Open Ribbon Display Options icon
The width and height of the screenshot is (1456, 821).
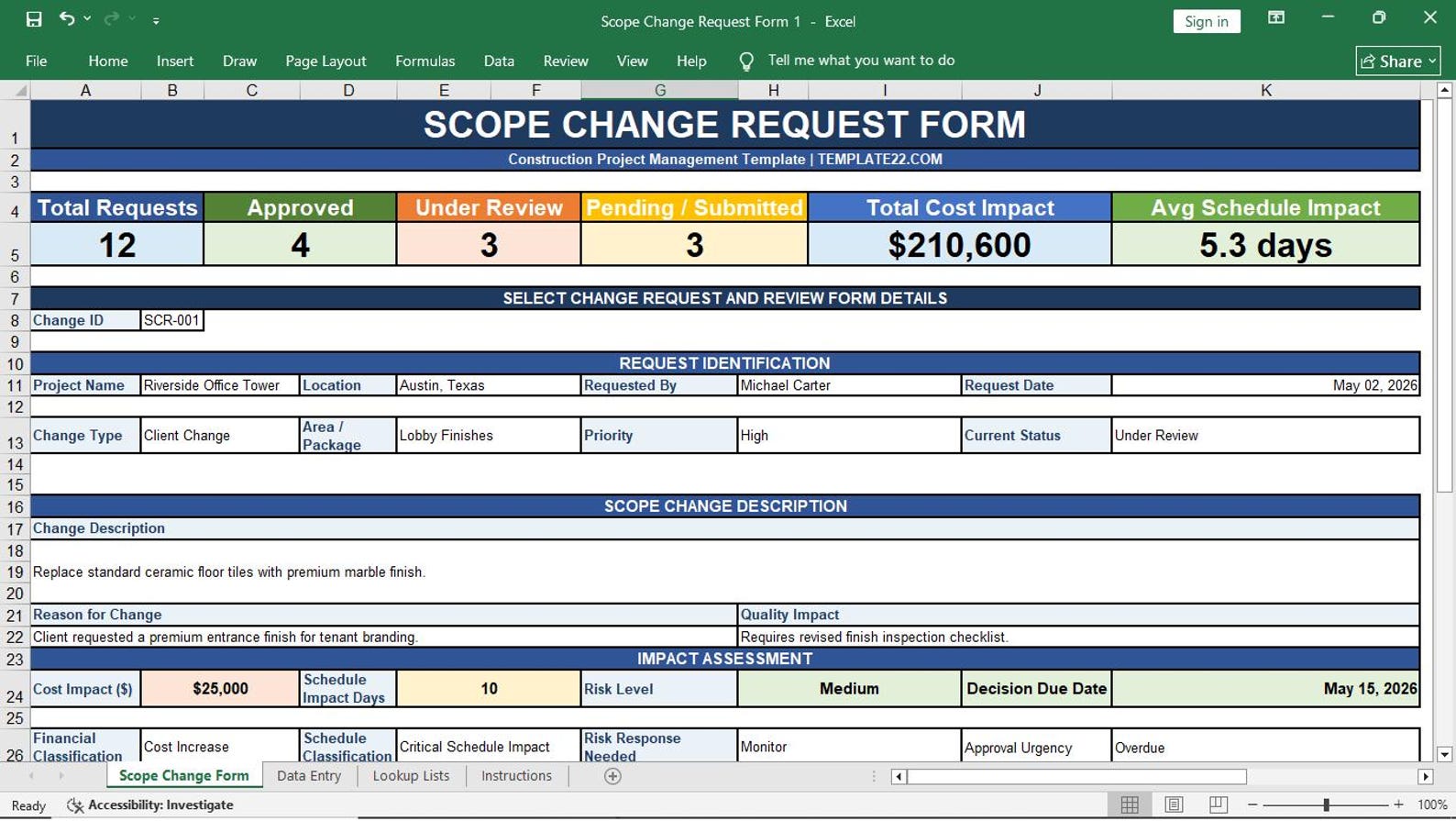coord(1275,18)
